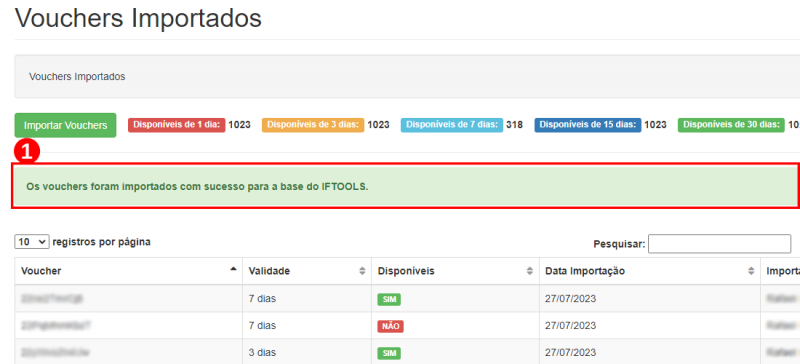This screenshot has height=364, width=800.
Task: Focus the Pesquisar search field
Action: [719, 244]
